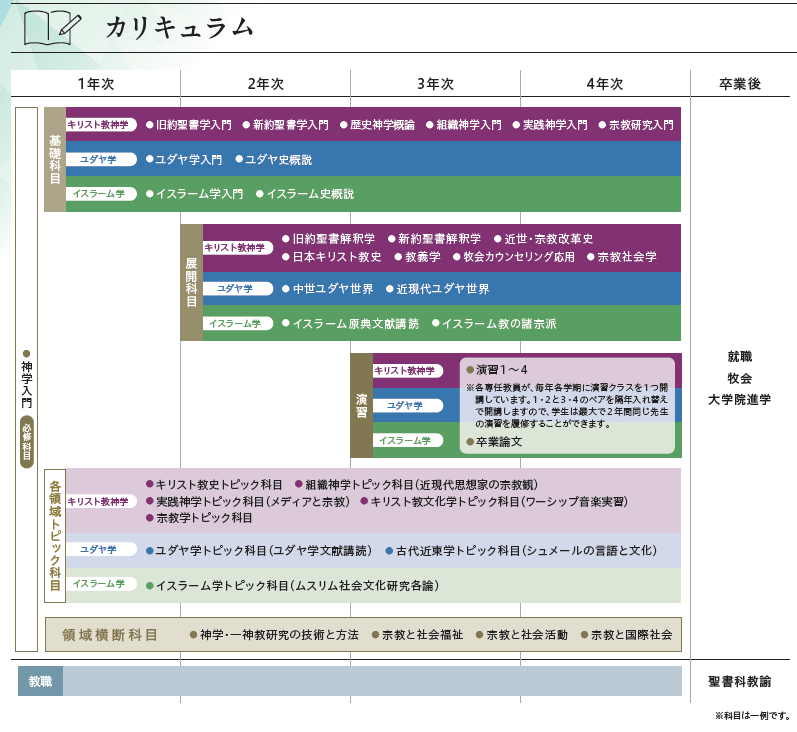Click 歴史神学概論 course
Viewport: 797px width, 732px height.
[378, 125]
